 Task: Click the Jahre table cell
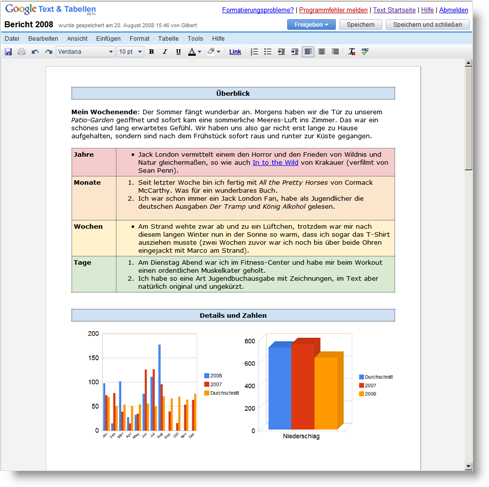pyautogui.click(x=94, y=162)
